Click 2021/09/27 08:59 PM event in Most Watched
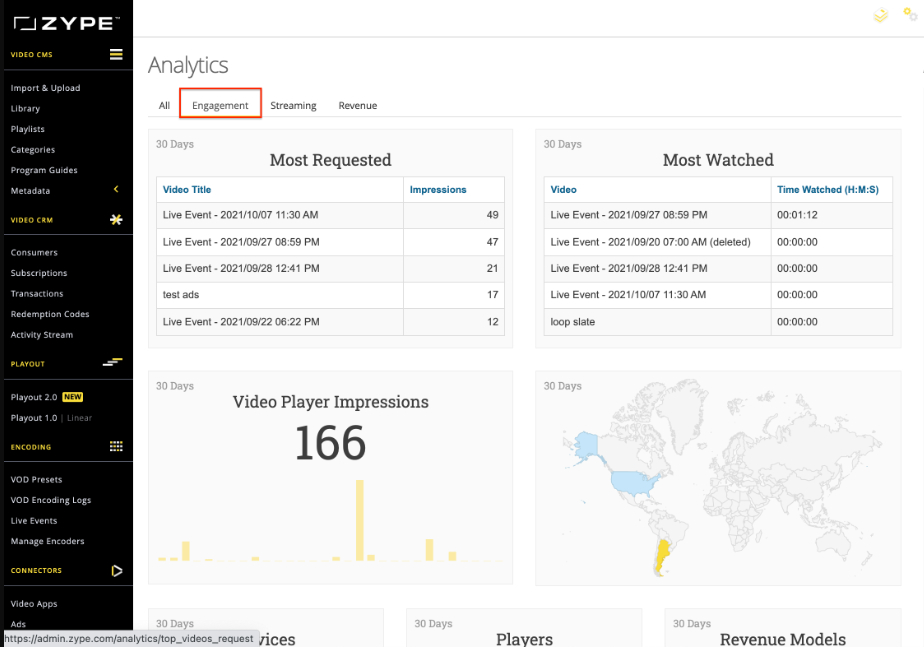This screenshot has width=924, height=647. [x=629, y=215]
